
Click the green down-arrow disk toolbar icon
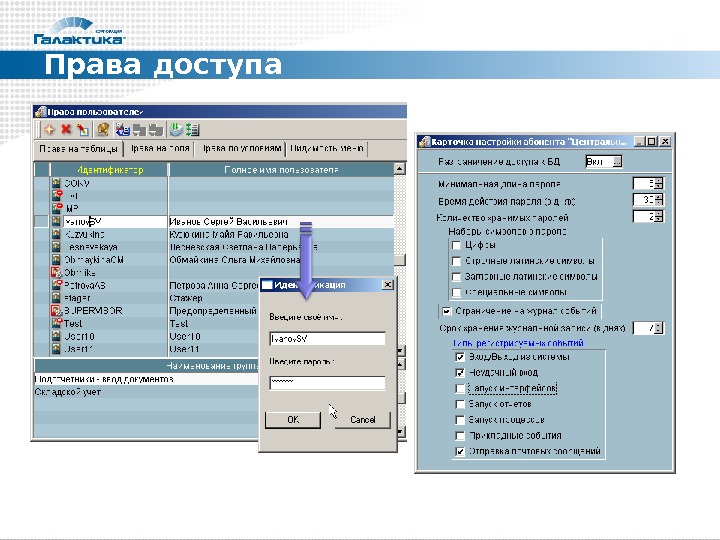(x=176, y=130)
